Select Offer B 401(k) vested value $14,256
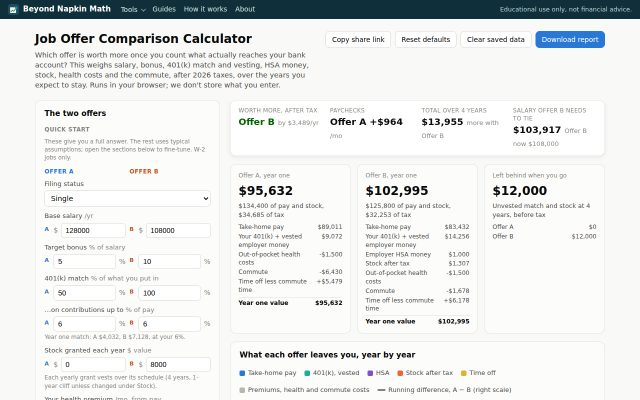Screen dimensions: 640x400 (457, 236)
